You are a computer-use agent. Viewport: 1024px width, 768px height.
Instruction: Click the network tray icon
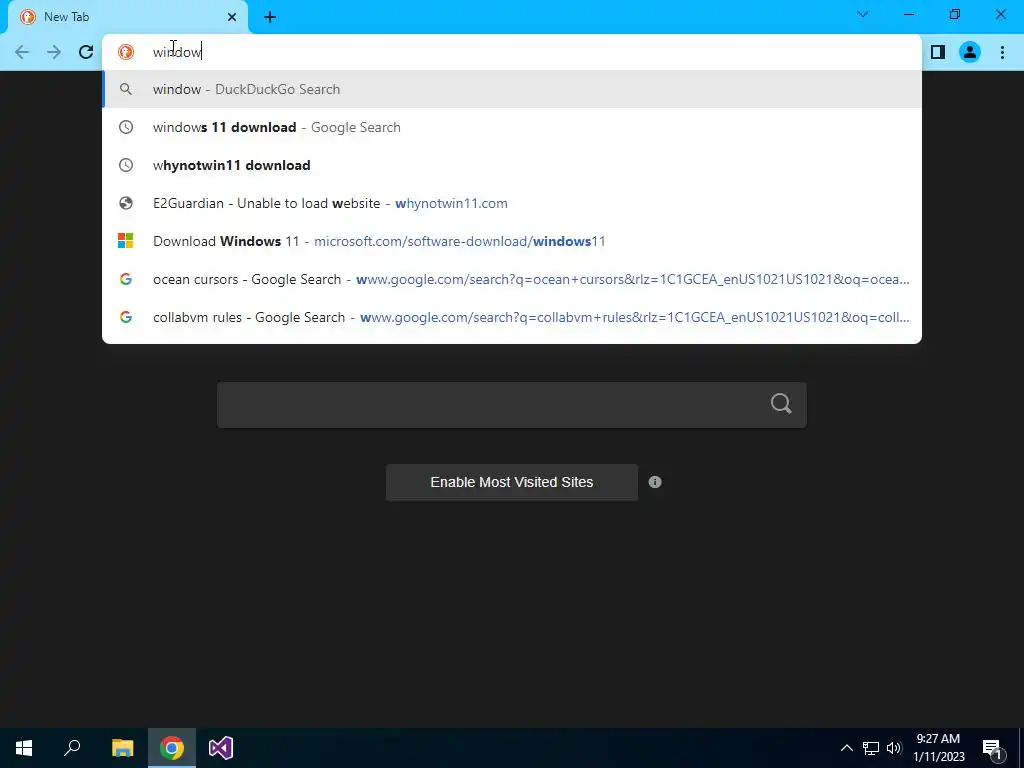coord(871,748)
